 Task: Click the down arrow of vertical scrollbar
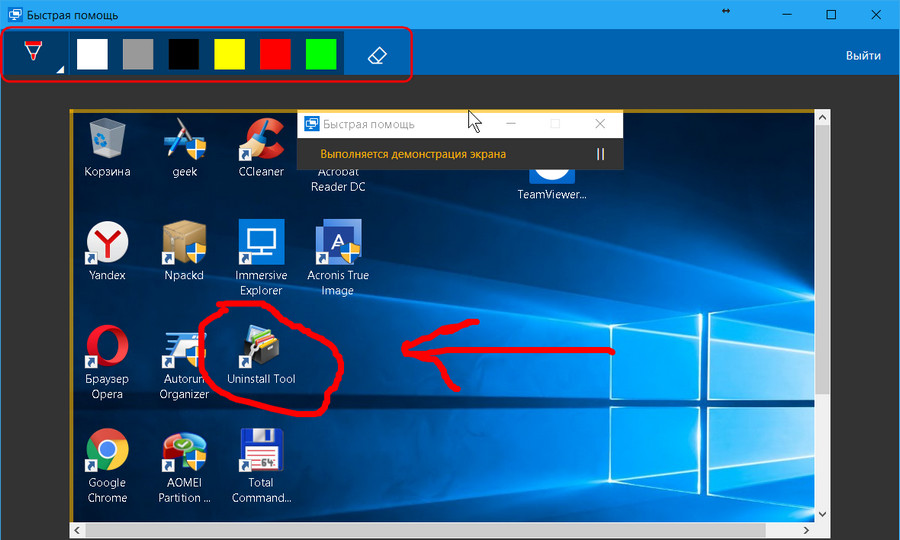click(822, 514)
